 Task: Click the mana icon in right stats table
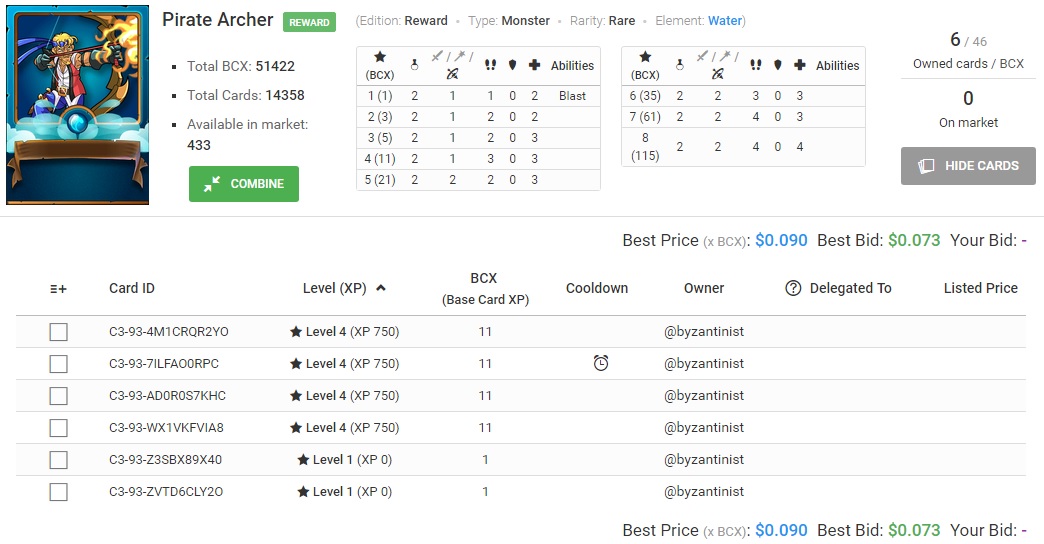coord(679,65)
